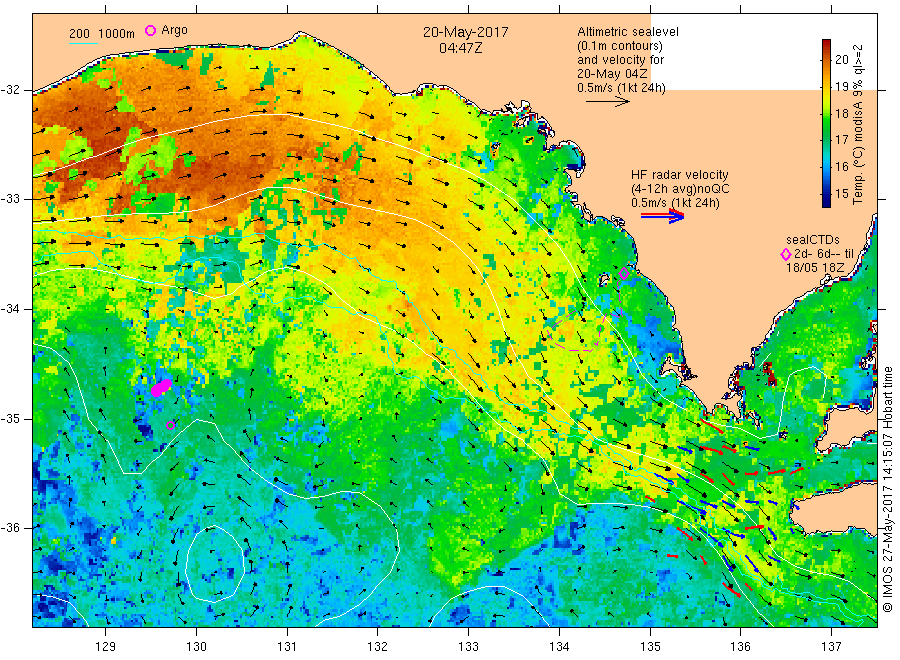Click the filled magenta Argo cluster blob
The width and height of the screenshot is (900, 660).
click(161, 387)
